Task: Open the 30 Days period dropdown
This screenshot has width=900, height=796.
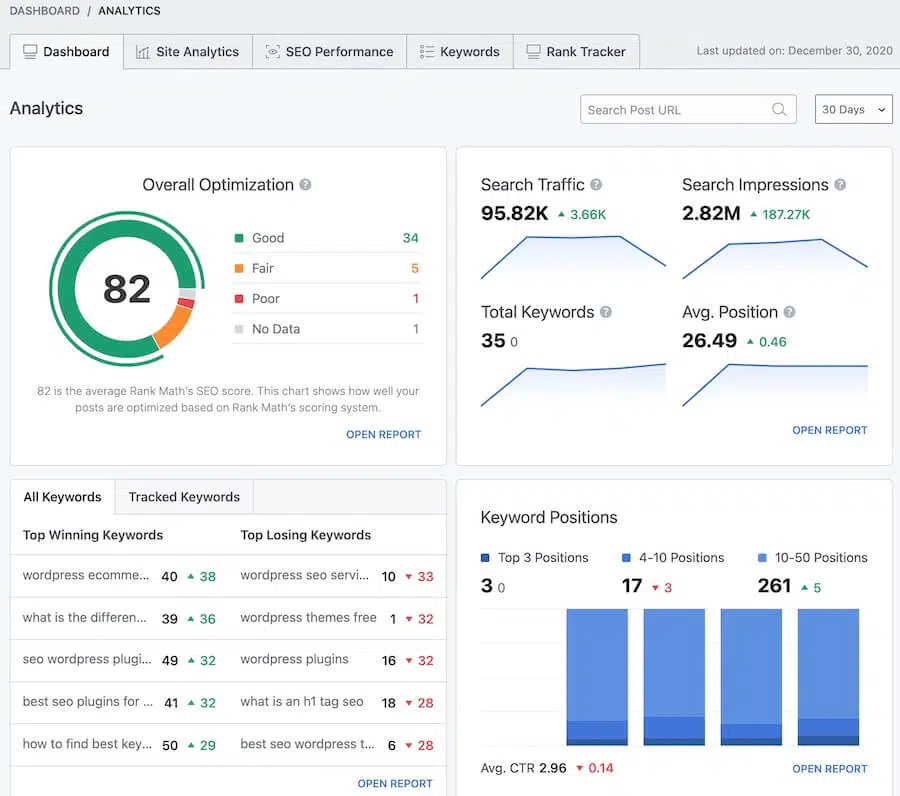Action: pos(853,109)
